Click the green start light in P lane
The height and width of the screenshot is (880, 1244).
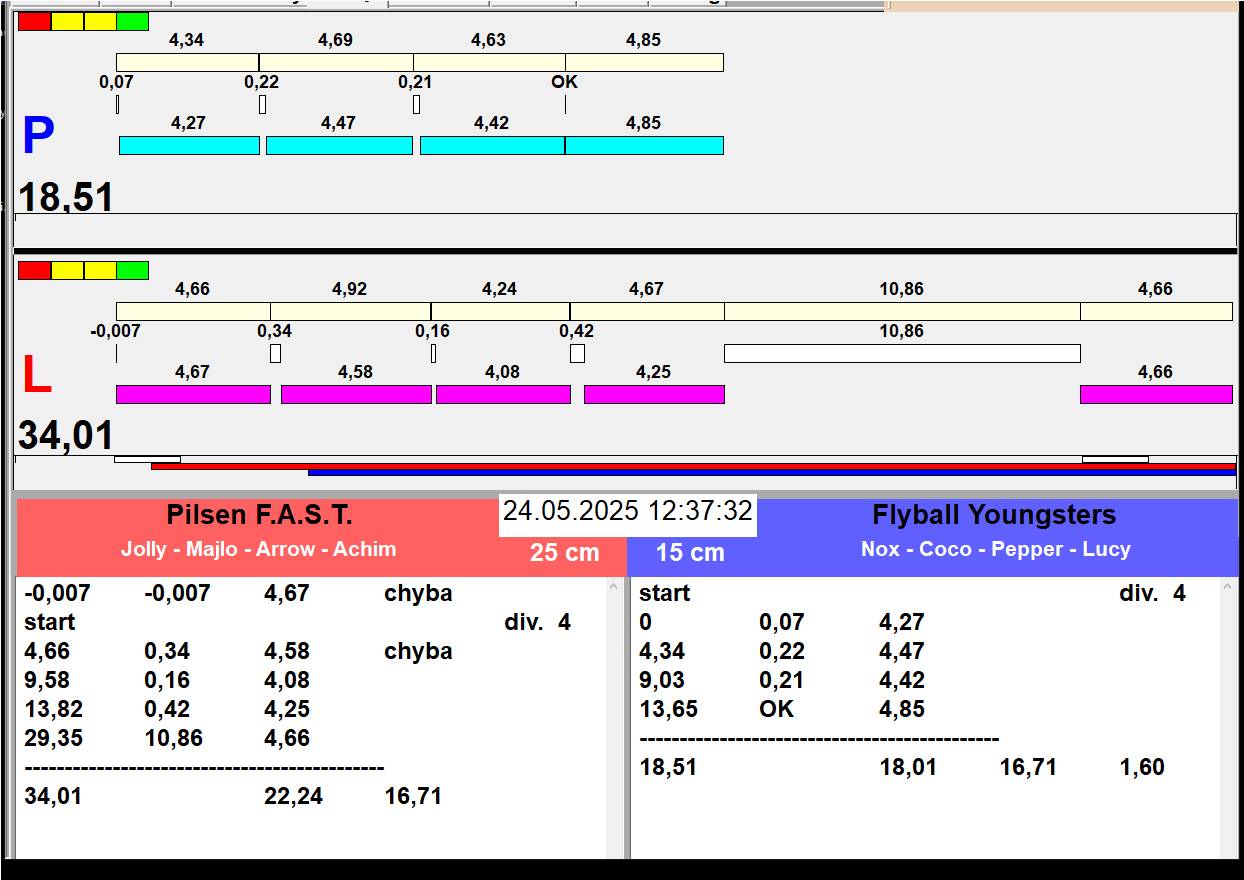click(x=132, y=21)
